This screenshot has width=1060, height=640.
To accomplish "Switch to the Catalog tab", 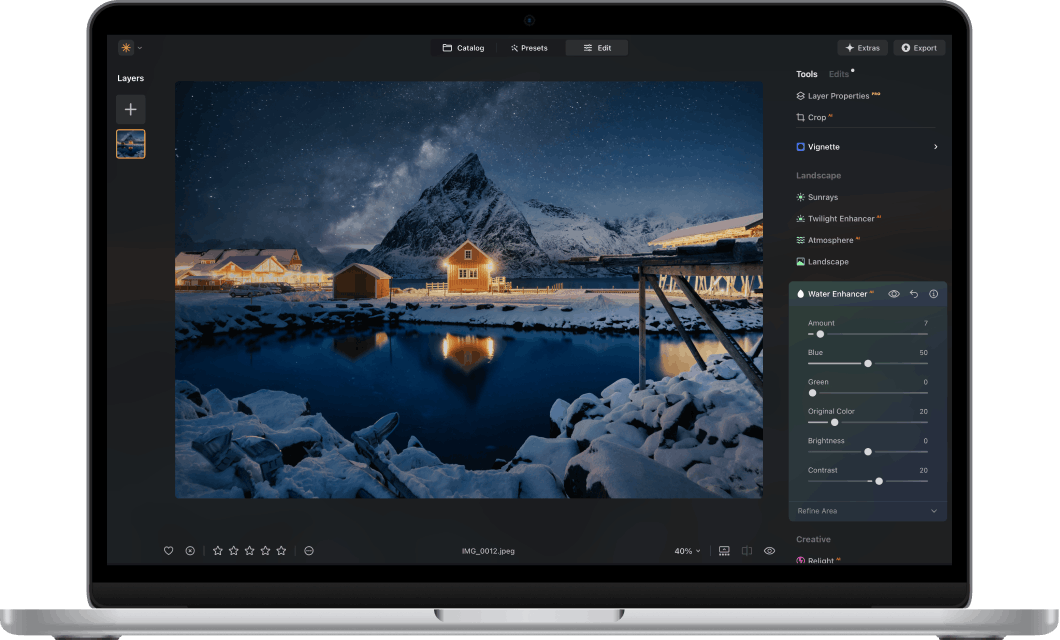I will point(463,47).
